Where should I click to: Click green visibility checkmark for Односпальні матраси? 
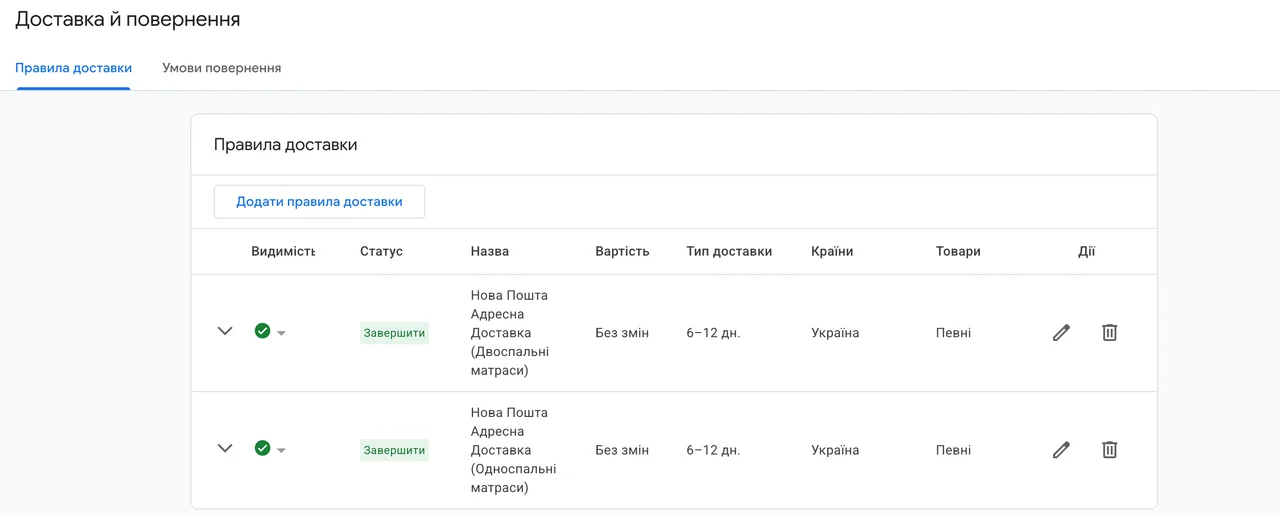pos(262,448)
